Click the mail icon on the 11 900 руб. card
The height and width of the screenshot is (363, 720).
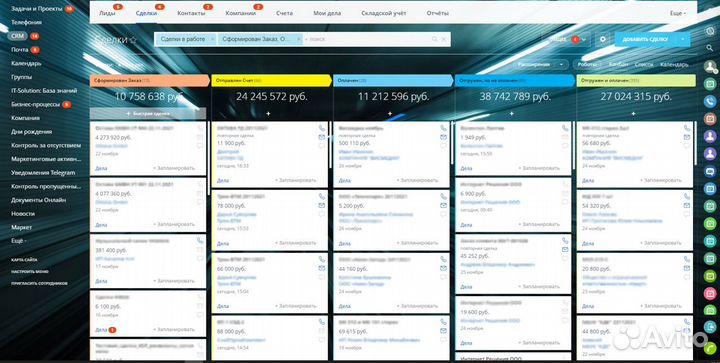coord(321,137)
